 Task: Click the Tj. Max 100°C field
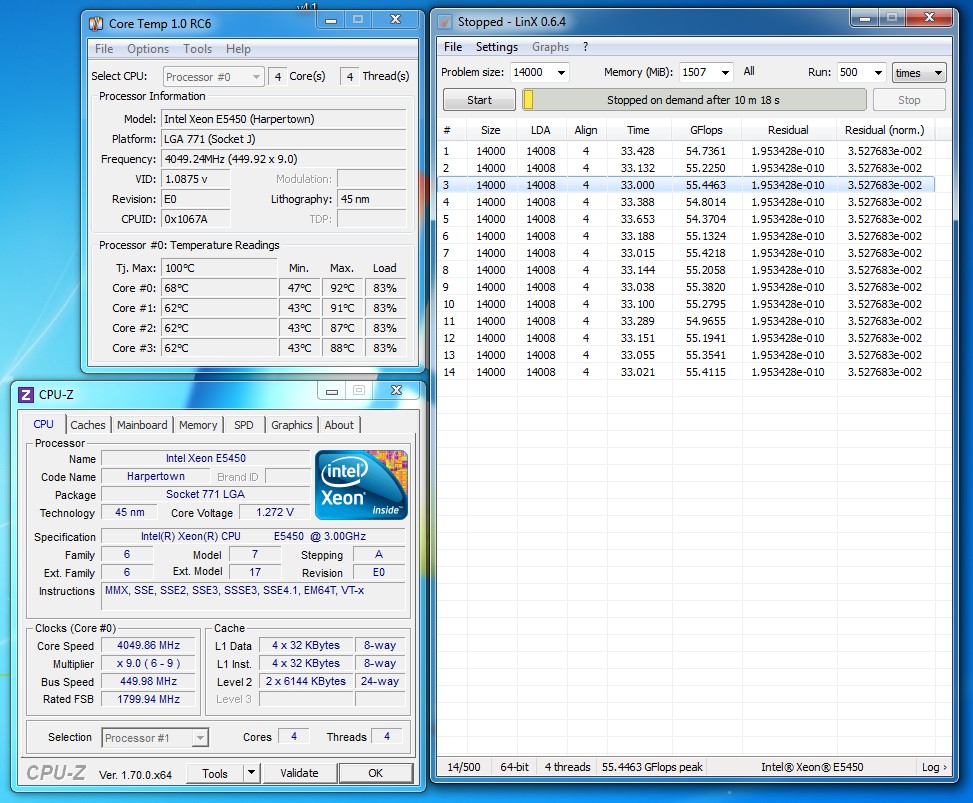218,268
